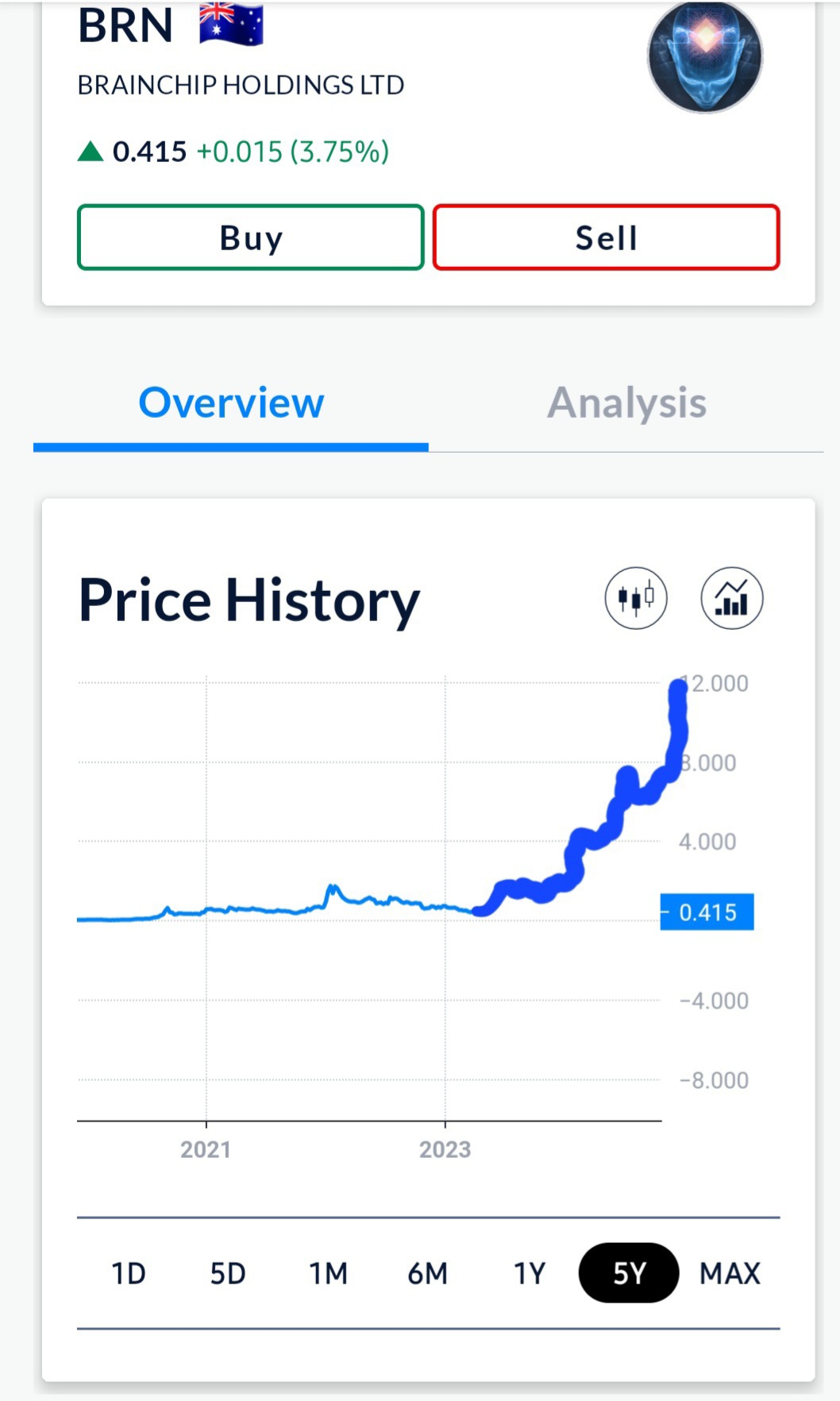The width and height of the screenshot is (840, 1401).
Task: Select the 5Y time range
Action: click(x=629, y=1273)
